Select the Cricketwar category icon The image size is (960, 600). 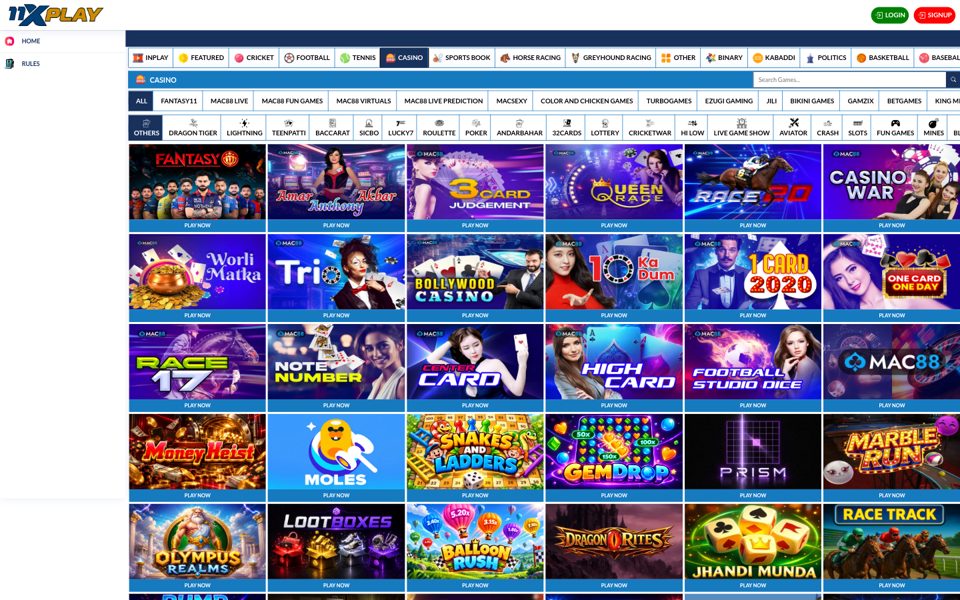650,127
